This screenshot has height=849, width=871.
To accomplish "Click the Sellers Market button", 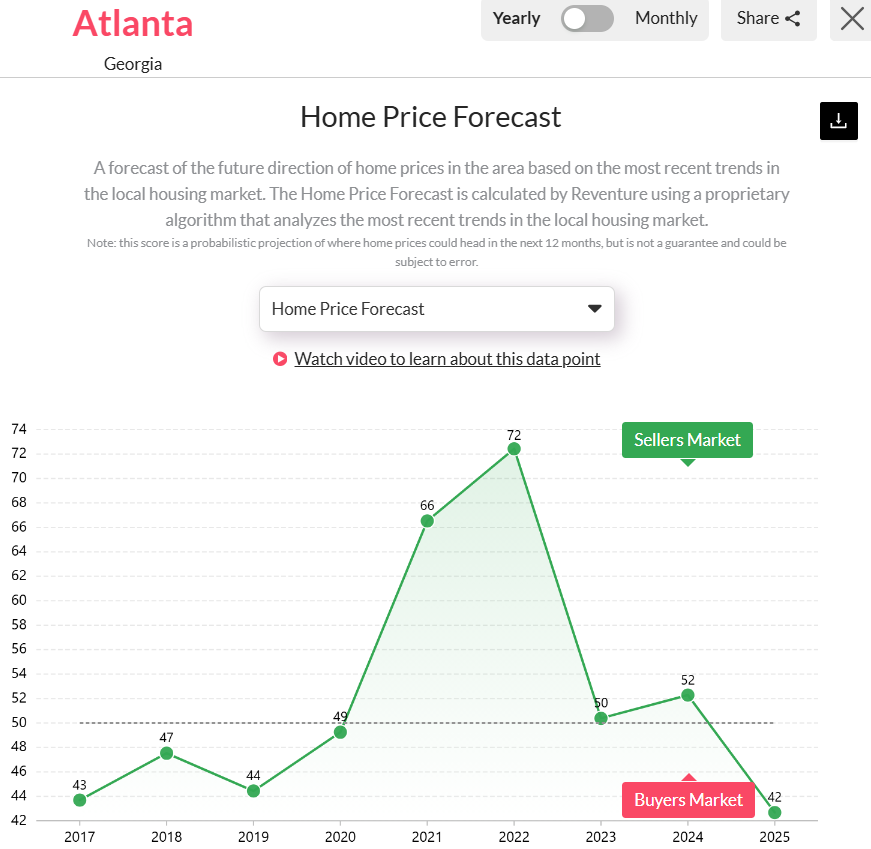I will click(687, 439).
